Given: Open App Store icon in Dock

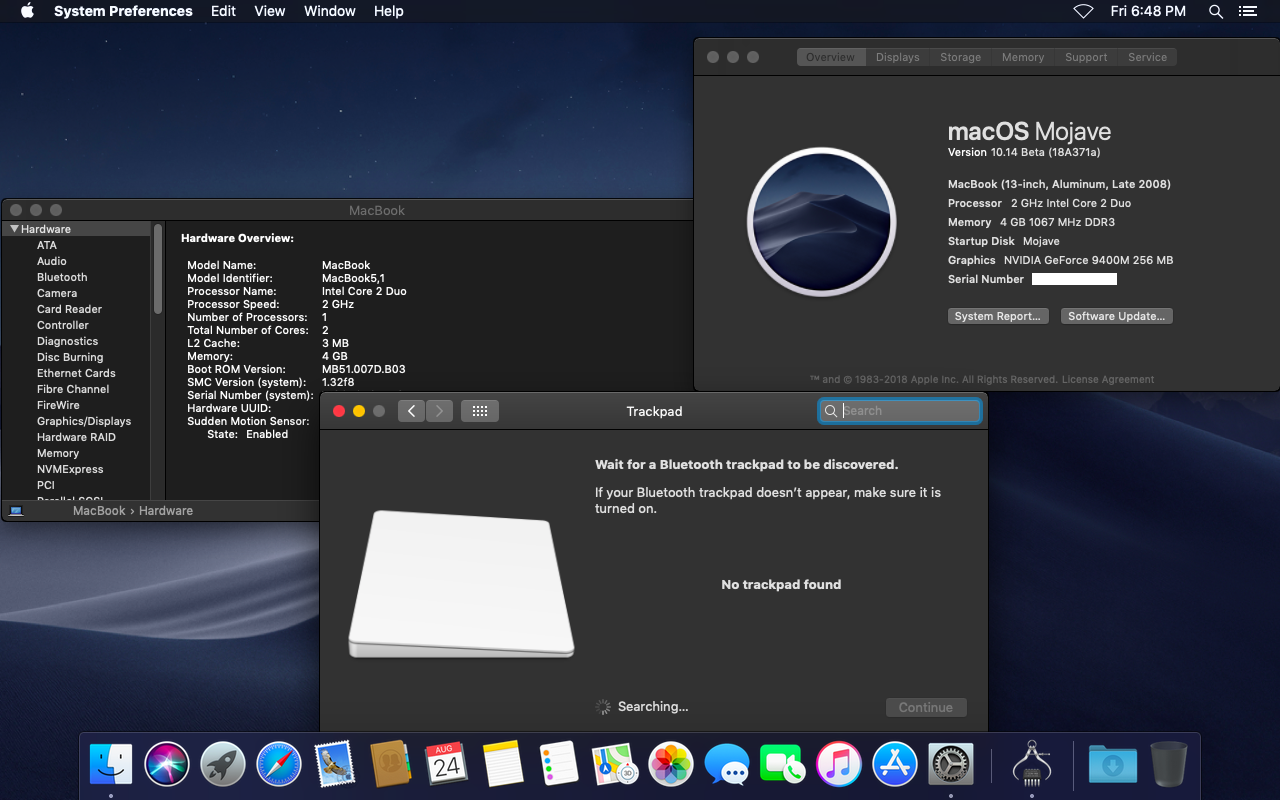Looking at the screenshot, I should tap(895, 765).
